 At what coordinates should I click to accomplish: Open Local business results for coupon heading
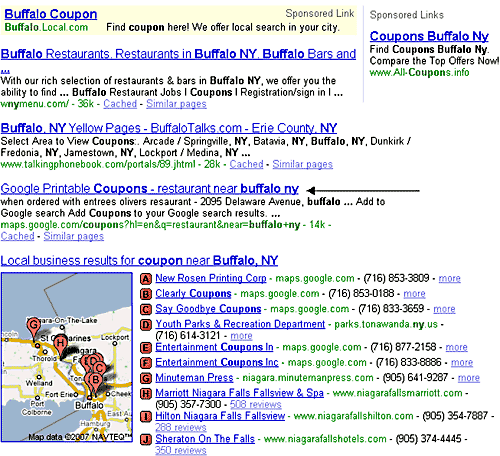(139, 260)
